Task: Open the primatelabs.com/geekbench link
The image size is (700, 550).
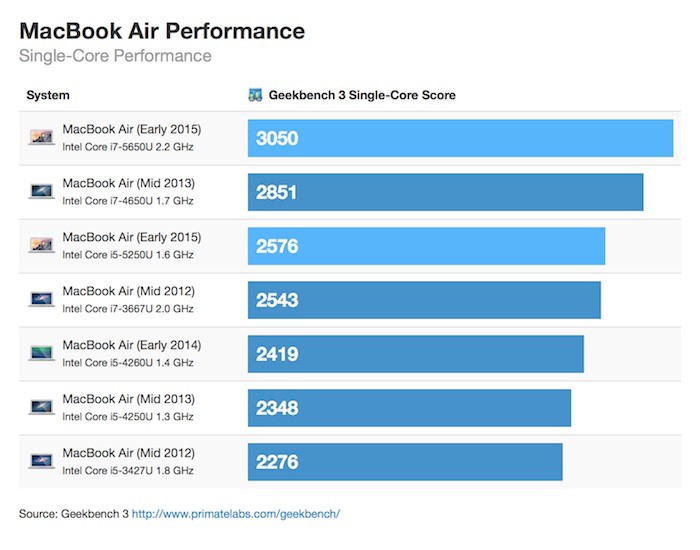Action: pos(236,514)
